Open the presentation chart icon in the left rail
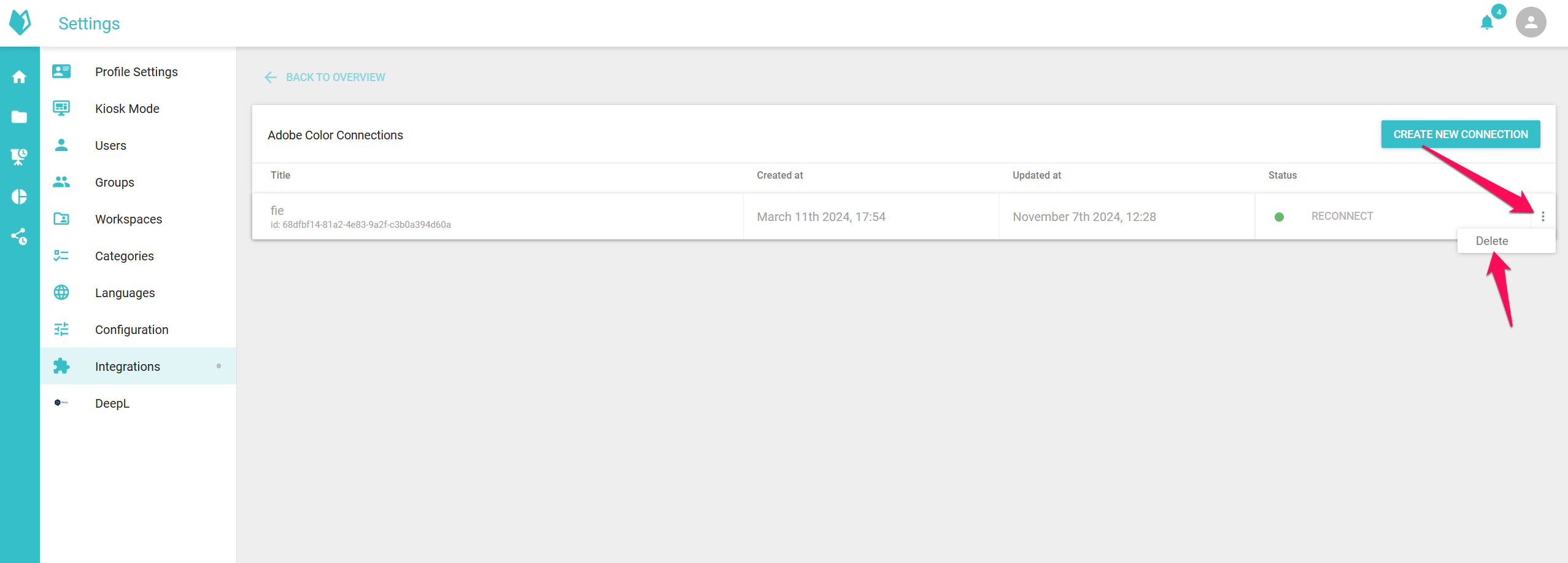This screenshot has height=563, width=1568. [x=19, y=157]
